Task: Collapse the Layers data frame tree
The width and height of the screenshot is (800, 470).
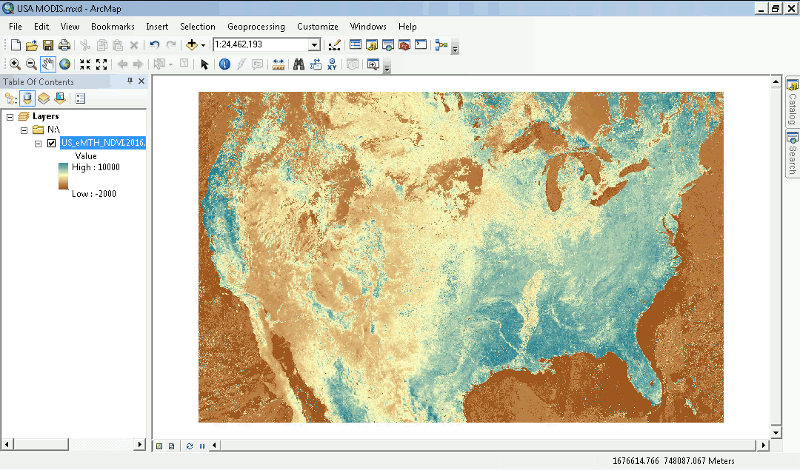Action: [x=9, y=116]
